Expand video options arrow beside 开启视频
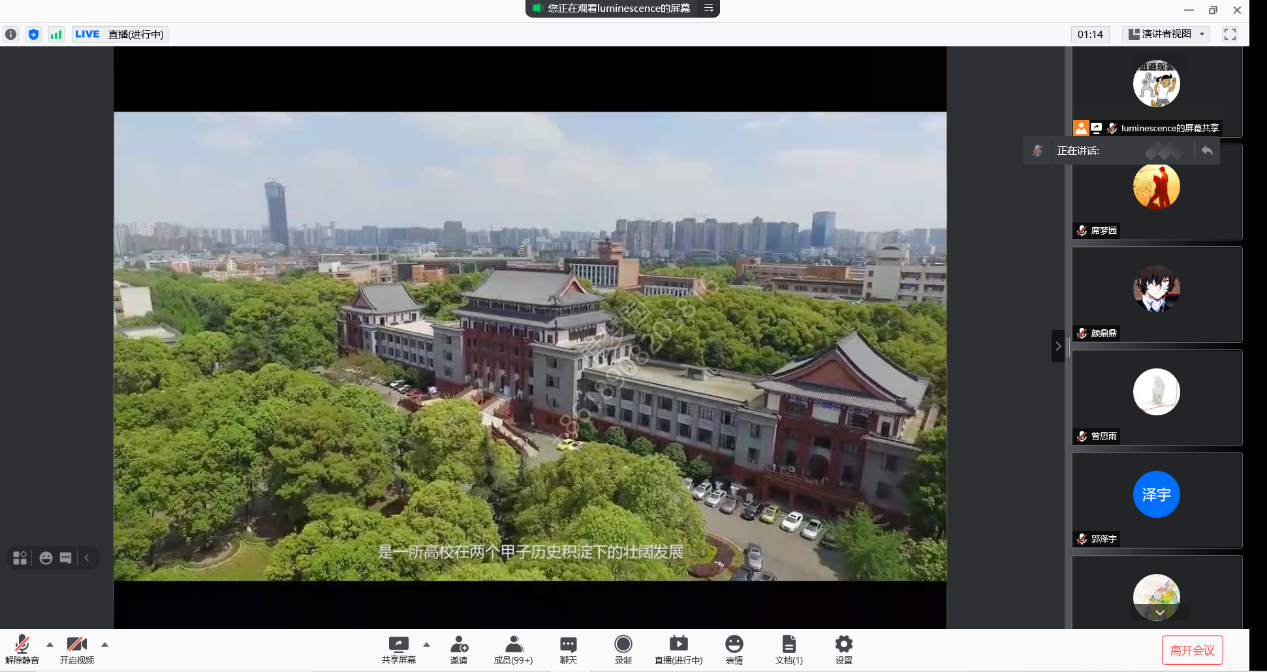Viewport: 1267px width, 672px height. pos(105,644)
